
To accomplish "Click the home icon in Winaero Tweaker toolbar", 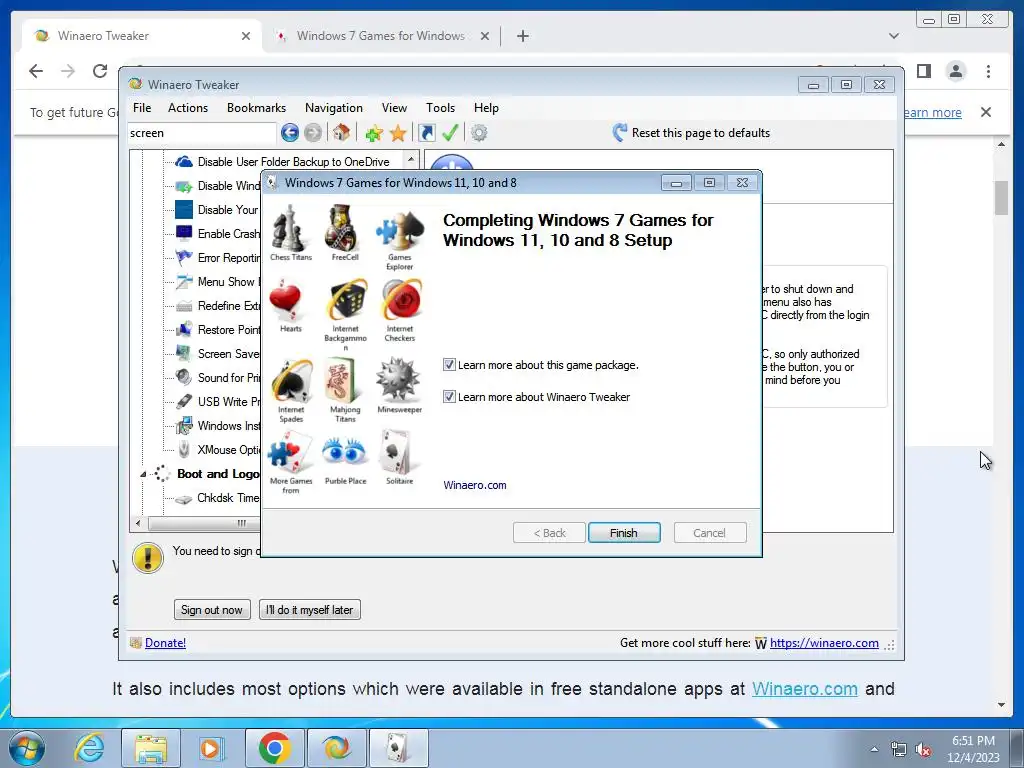I will point(340,133).
